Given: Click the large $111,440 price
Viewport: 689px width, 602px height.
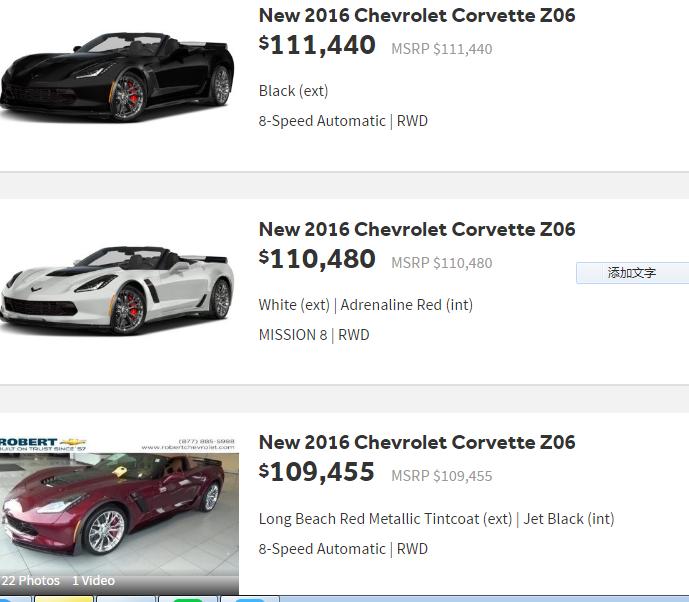Looking at the screenshot, I should click(317, 45).
